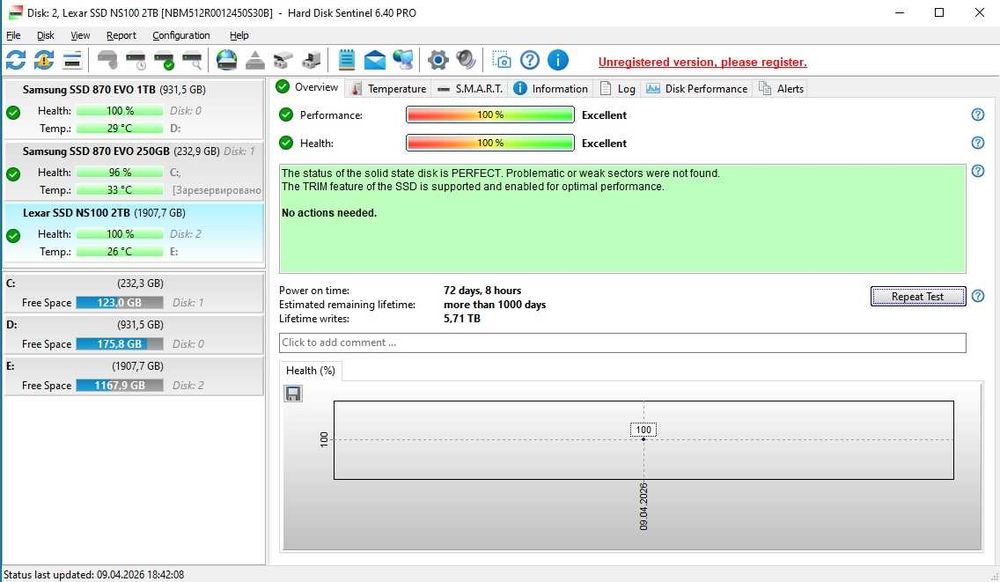Click the 33 °C temperature bar
This screenshot has width=1000, height=582.
(119, 190)
